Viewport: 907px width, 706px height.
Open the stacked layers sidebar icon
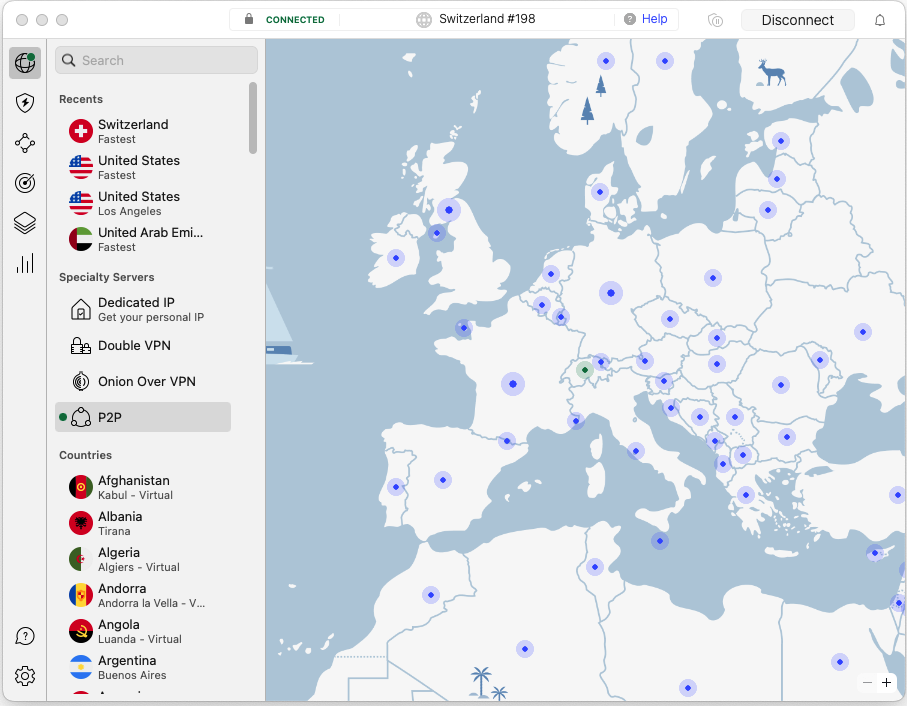pos(25,223)
